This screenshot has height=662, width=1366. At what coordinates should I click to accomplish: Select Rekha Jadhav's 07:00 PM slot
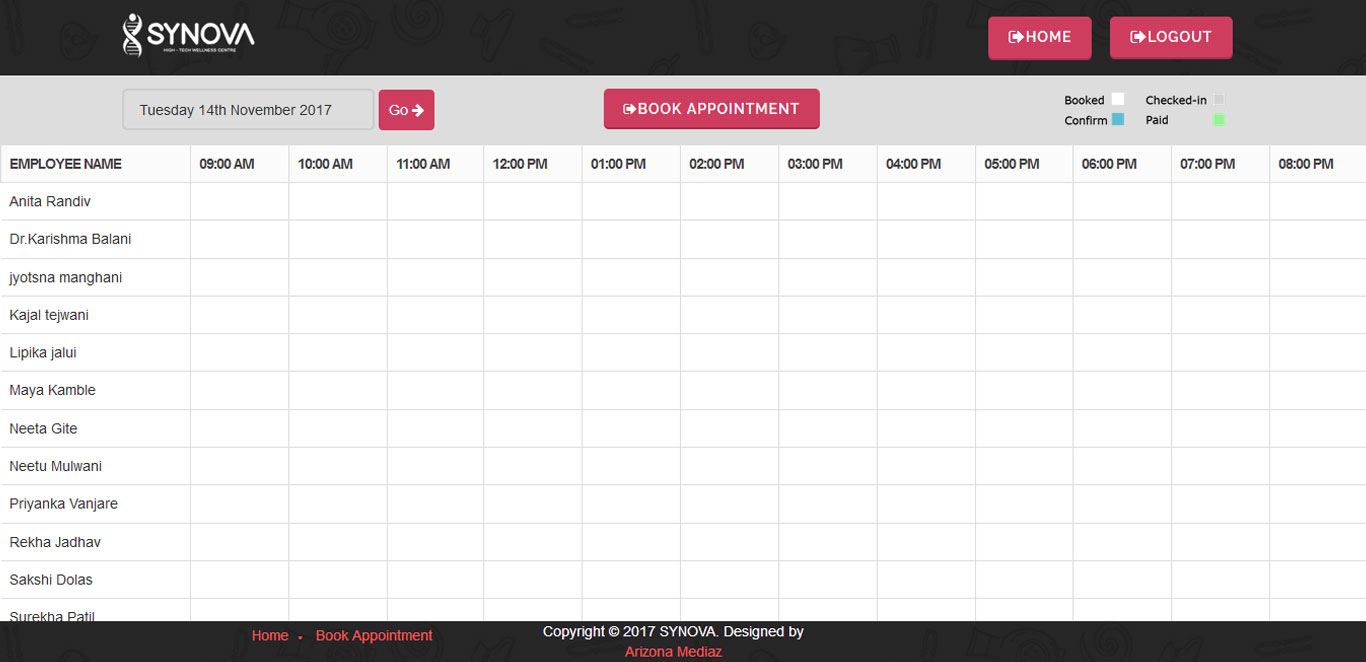click(x=1220, y=542)
